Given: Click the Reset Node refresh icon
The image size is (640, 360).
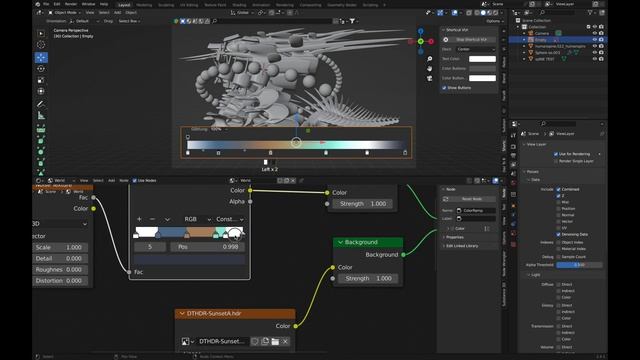Looking at the screenshot, I should [x=446, y=199].
